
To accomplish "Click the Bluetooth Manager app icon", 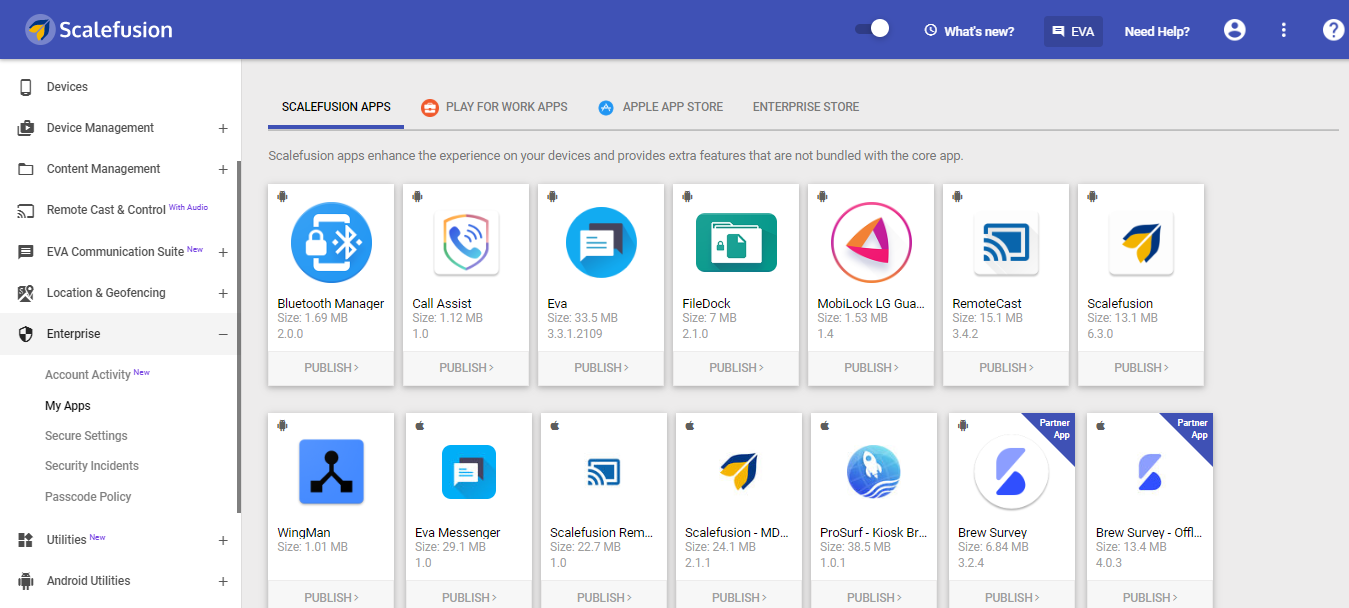I will 331,242.
